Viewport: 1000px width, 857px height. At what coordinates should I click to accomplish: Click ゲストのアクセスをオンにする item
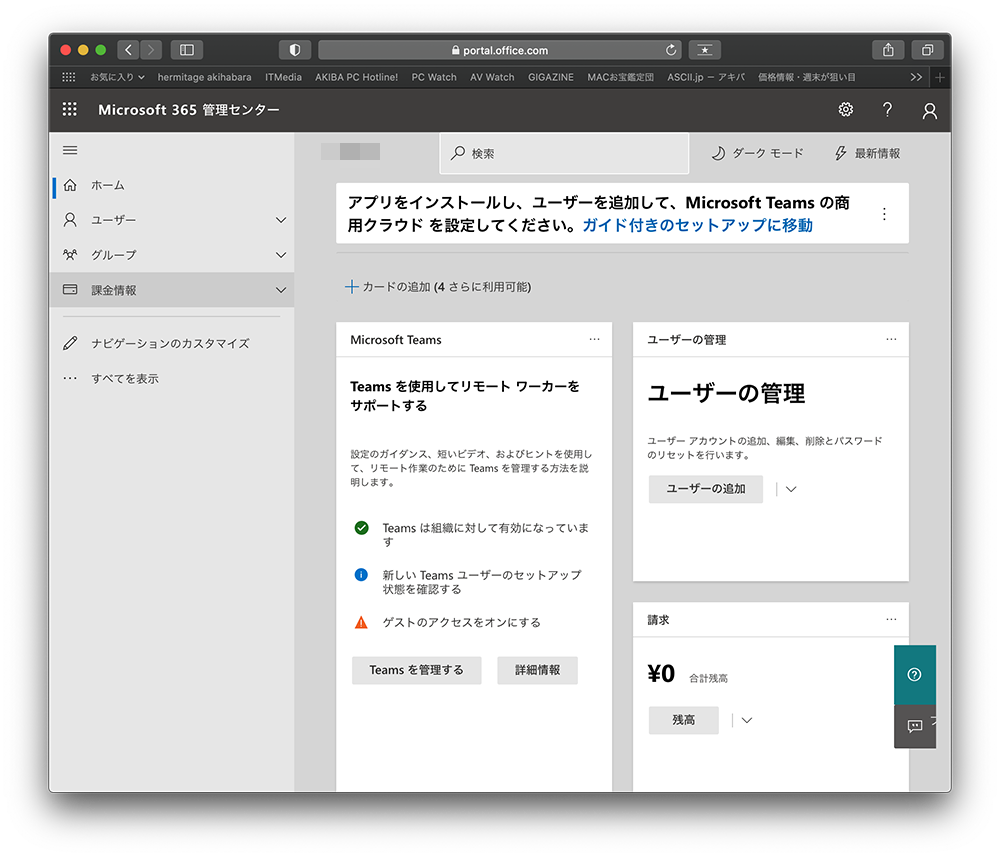[x=461, y=622]
